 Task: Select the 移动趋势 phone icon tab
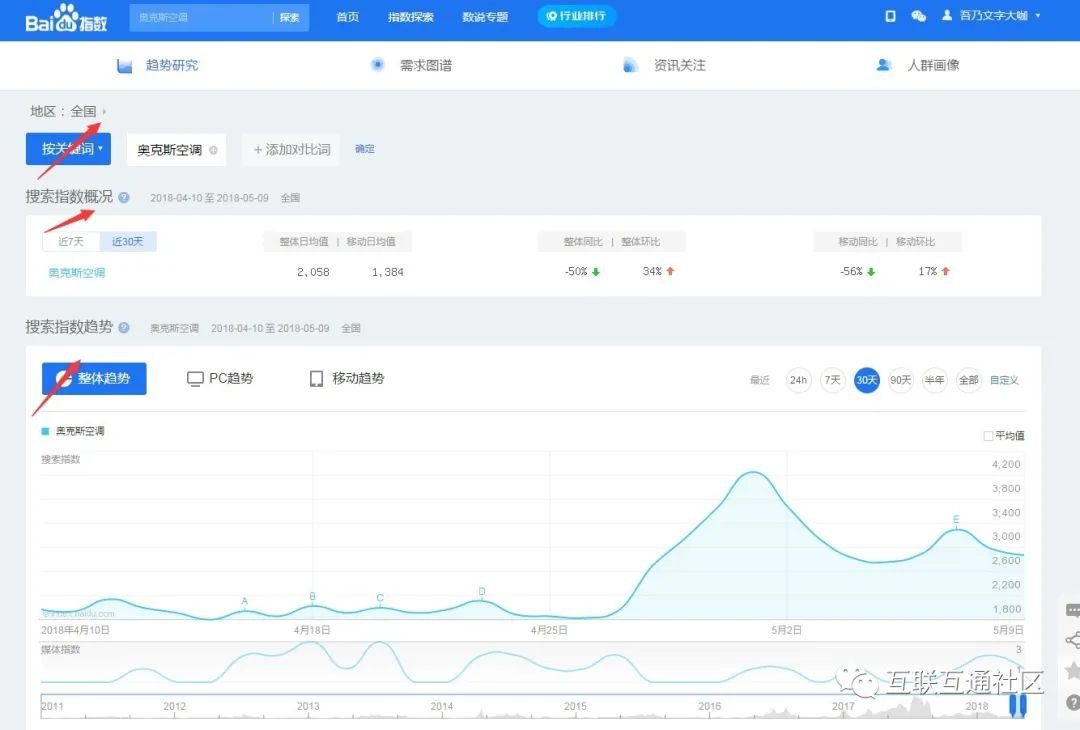316,379
